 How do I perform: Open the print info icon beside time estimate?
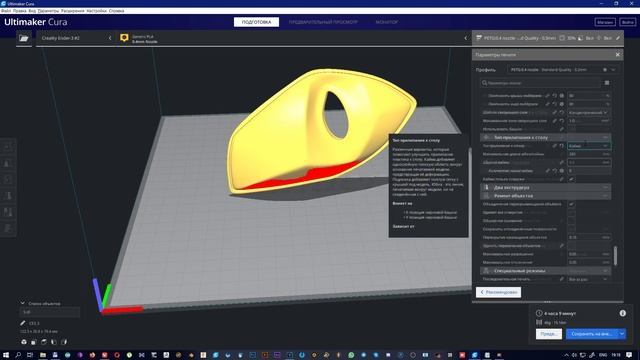622,313
